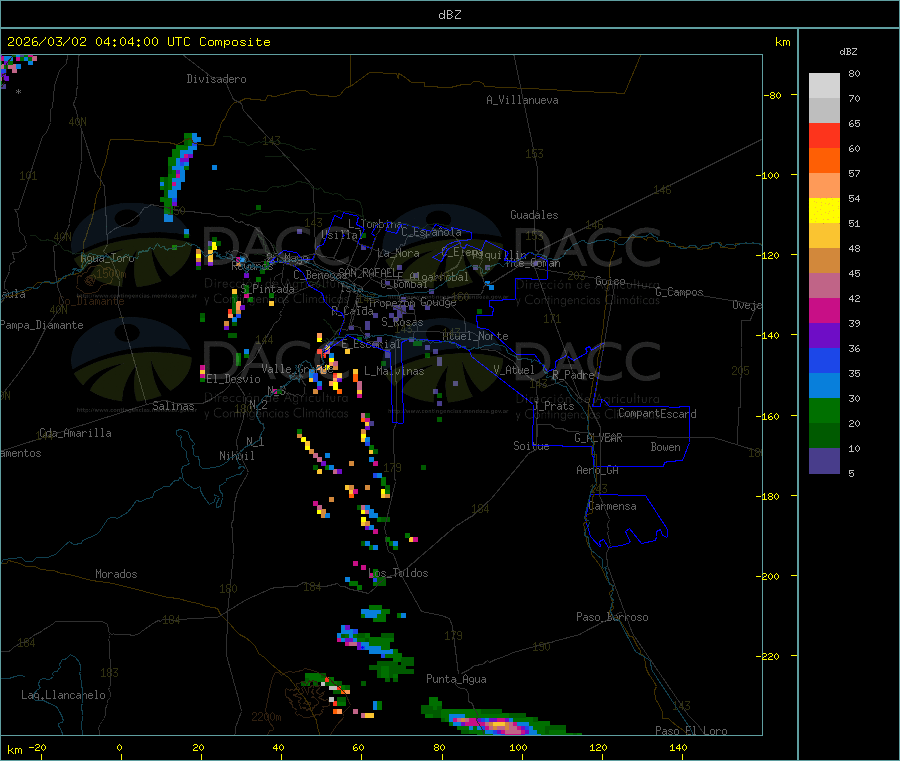Click the Punta_Agua map label
Screen dimensions: 900x761
tap(456, 679)
